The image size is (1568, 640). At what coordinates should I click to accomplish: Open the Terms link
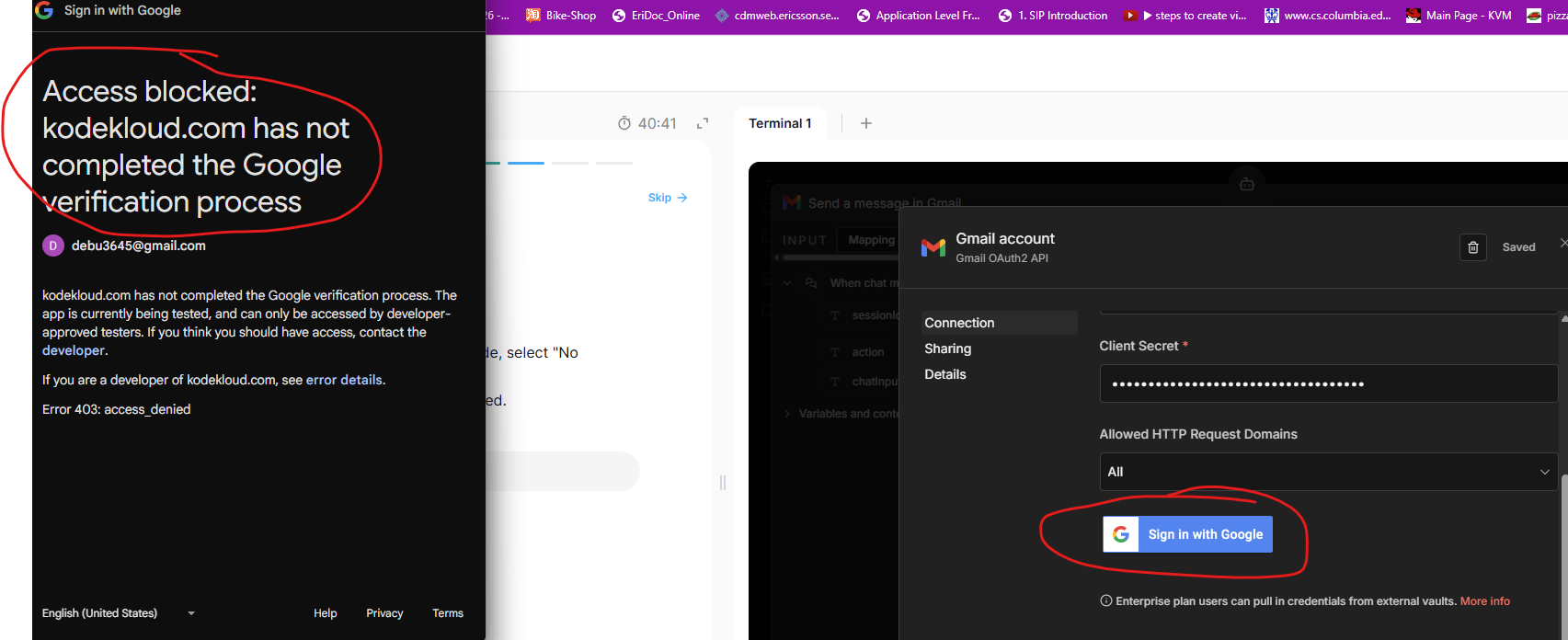click(448, 613)
